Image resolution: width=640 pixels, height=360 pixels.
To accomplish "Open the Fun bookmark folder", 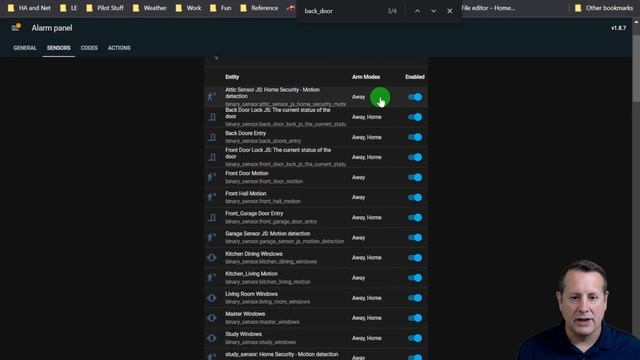I will click(x=221, y=8).
